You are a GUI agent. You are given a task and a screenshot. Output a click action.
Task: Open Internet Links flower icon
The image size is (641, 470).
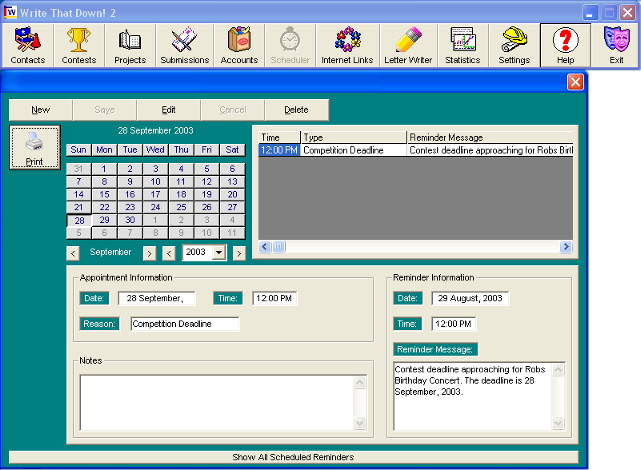[x=347, y=45]
